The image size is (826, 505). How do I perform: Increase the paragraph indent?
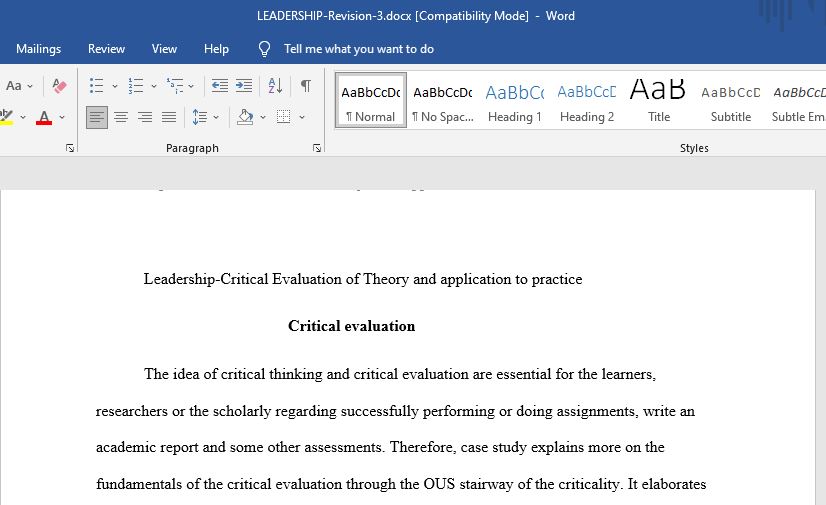[x=243, y=85]
